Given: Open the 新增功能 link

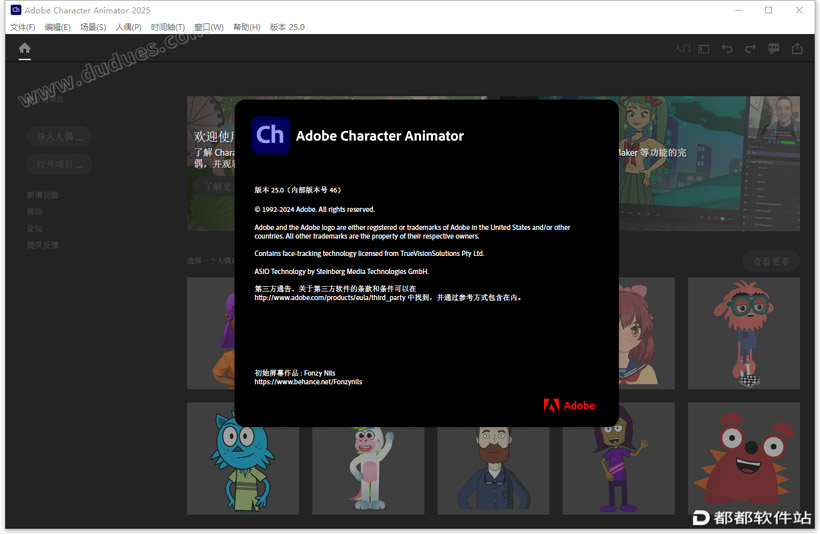Looking at the screenshot, I should coord(43,195).
